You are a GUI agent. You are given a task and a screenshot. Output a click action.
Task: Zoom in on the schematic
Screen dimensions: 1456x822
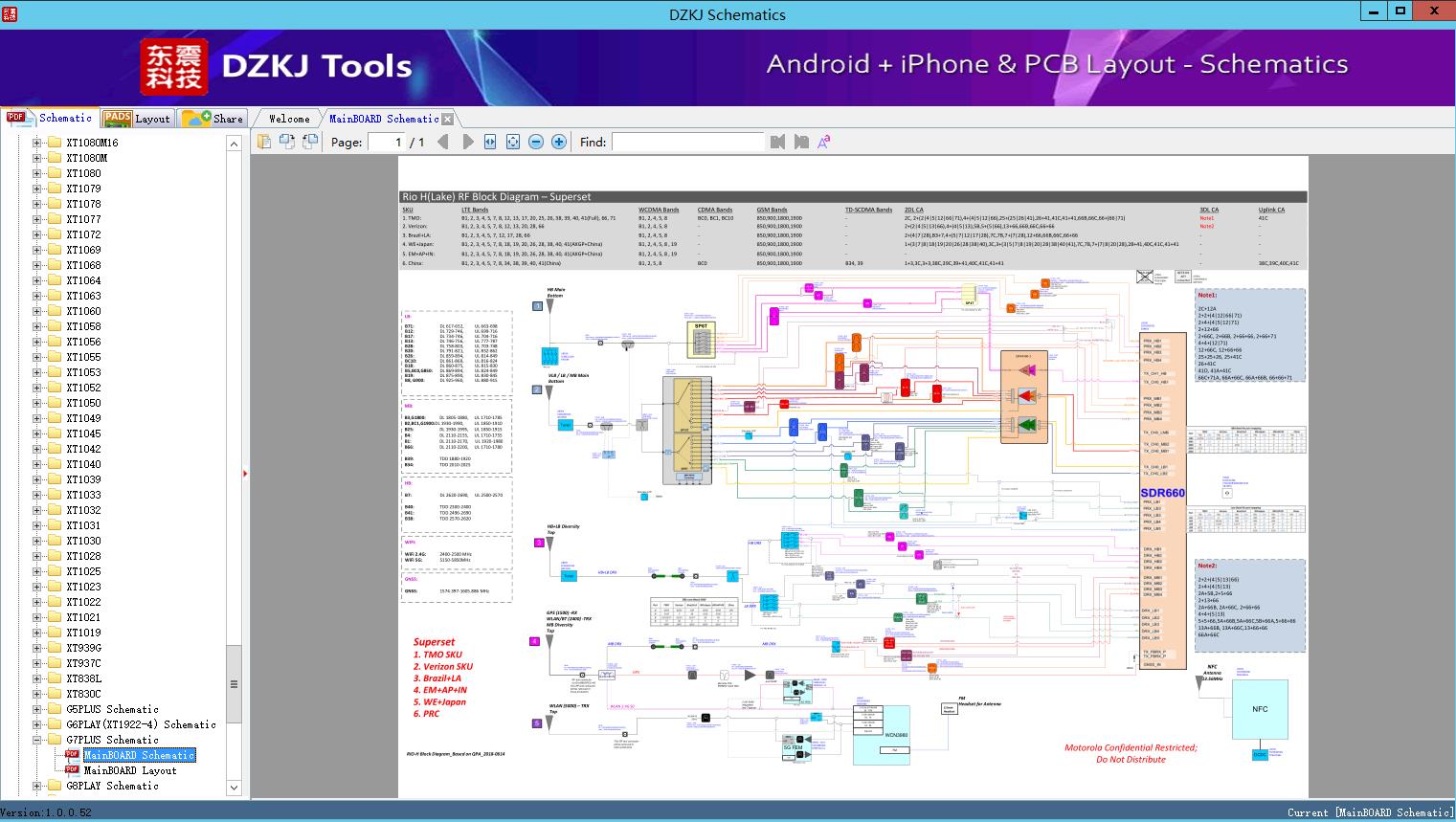click(559, 142)
